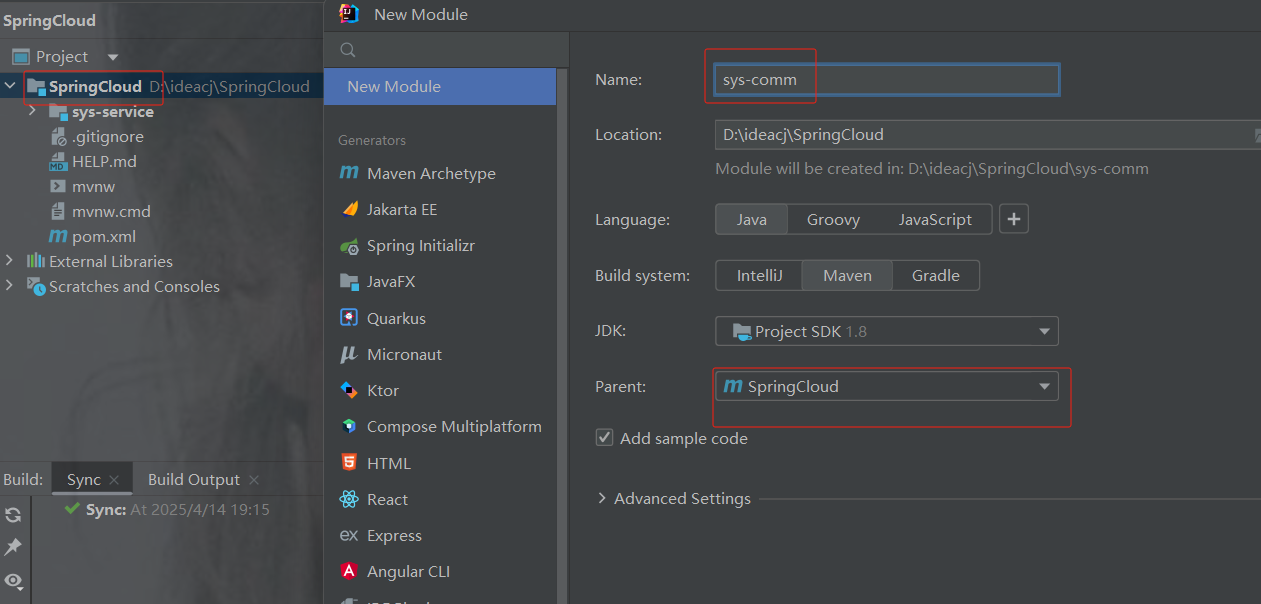The height and width of the screenshot is (604, 1261).
Task: Click the Project tool window icon
Action: [x=20, y=56]
